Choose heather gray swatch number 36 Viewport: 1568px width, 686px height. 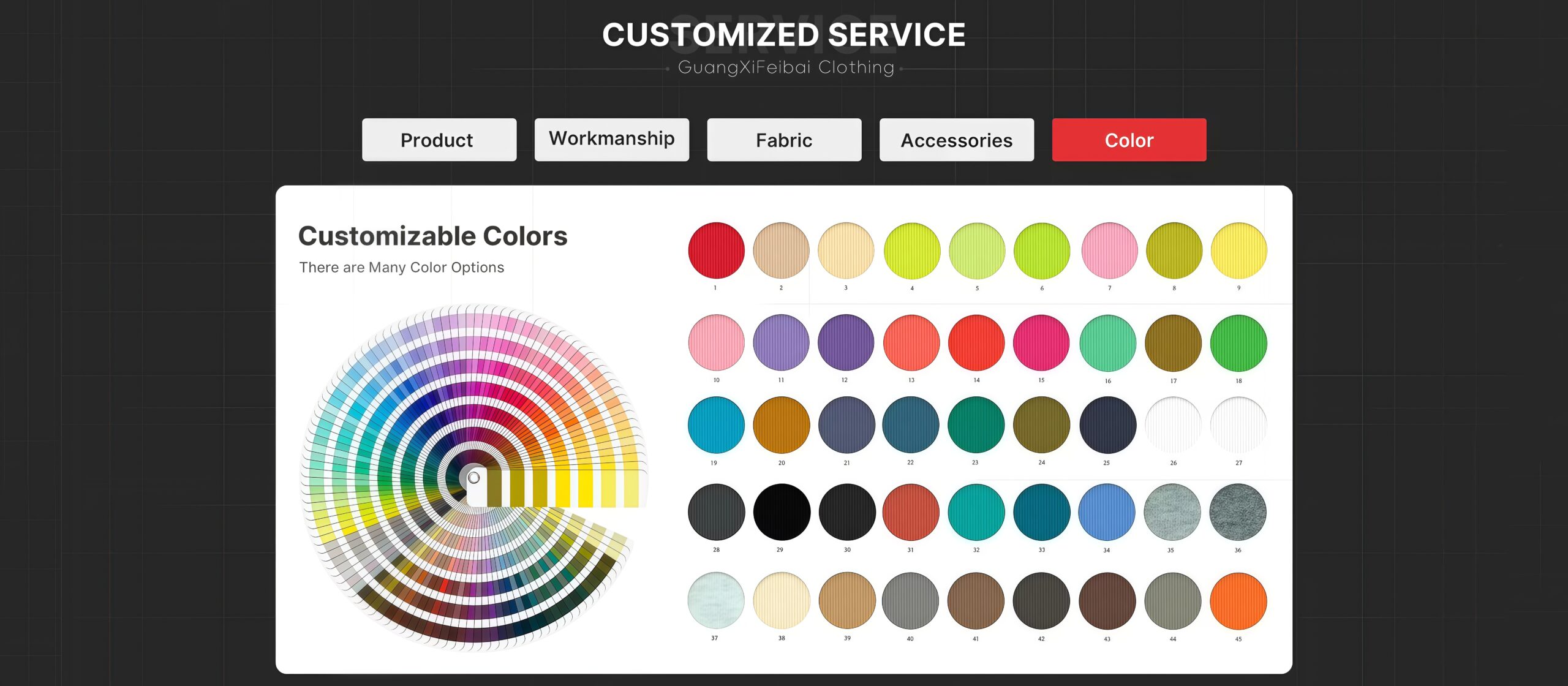pyautogui.click(x=1238, y=512)
